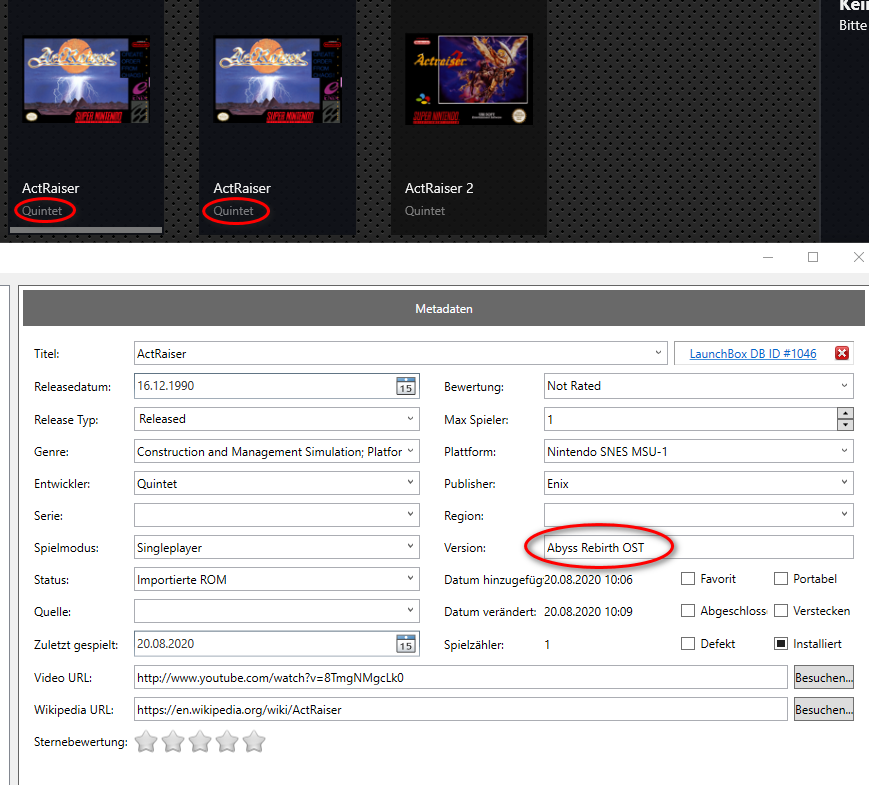Screen dimensions: 869x785
Task: Check the Portabel checkbox
Action: click(781, 579)
